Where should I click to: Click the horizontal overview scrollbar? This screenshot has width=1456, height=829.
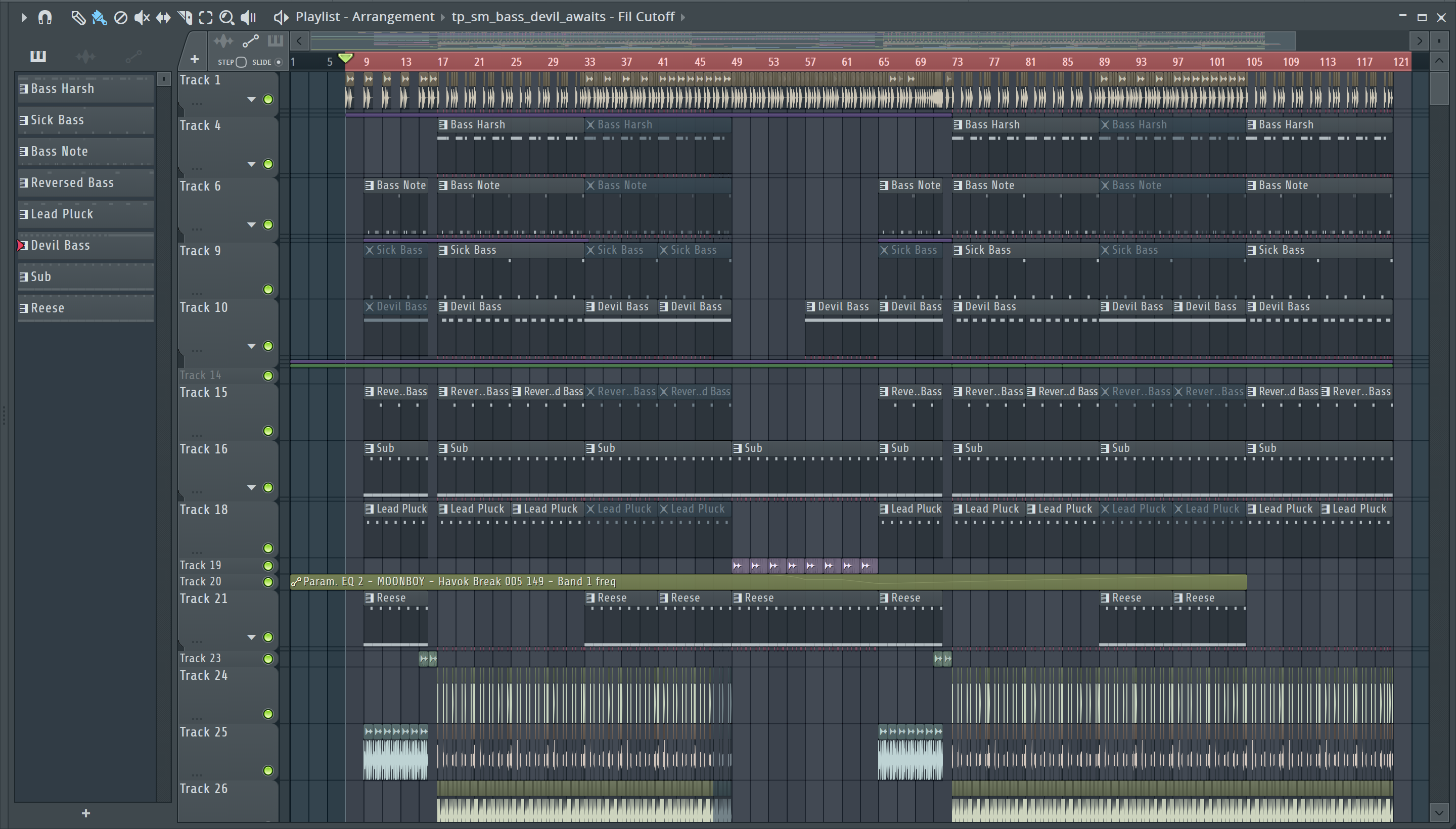(x=803, y=41)
